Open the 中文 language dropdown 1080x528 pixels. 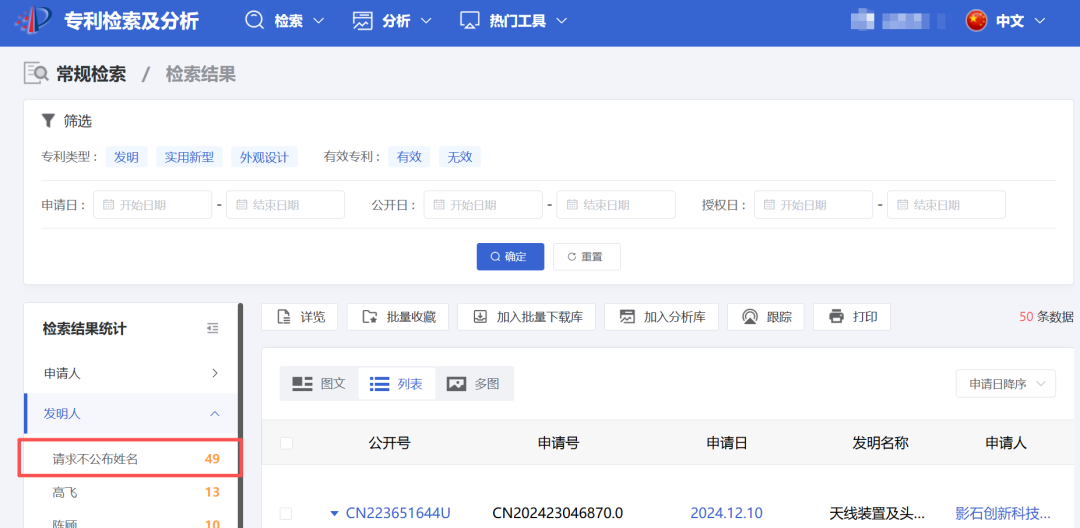1020,21
